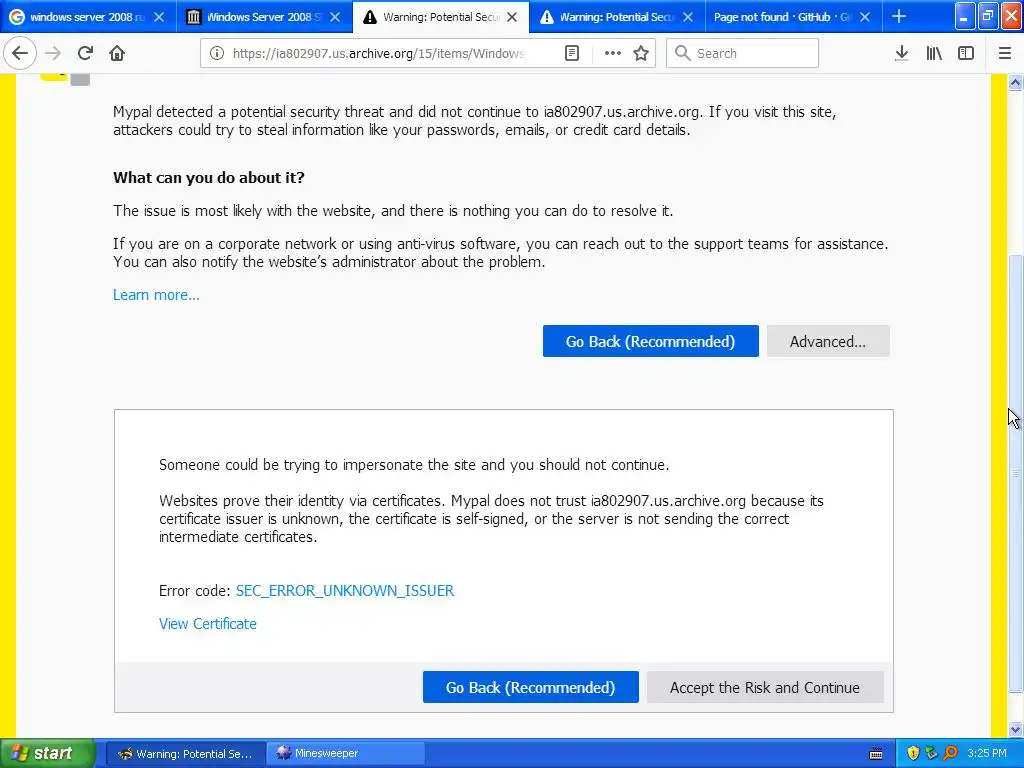The image size is (1024, 768).
Task: Toggle reader view icon
Action: tap(571, 54)
